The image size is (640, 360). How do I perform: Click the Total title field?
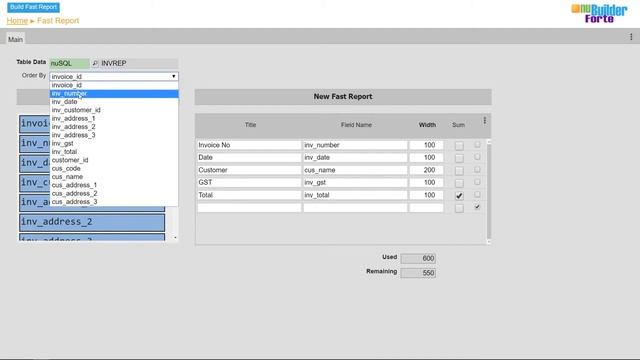249,195
